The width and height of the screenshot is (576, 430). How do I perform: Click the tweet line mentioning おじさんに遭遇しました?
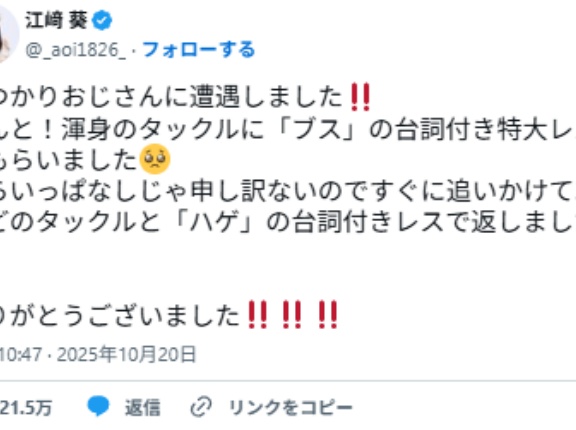pyautogui.click(x=186, y=97)
